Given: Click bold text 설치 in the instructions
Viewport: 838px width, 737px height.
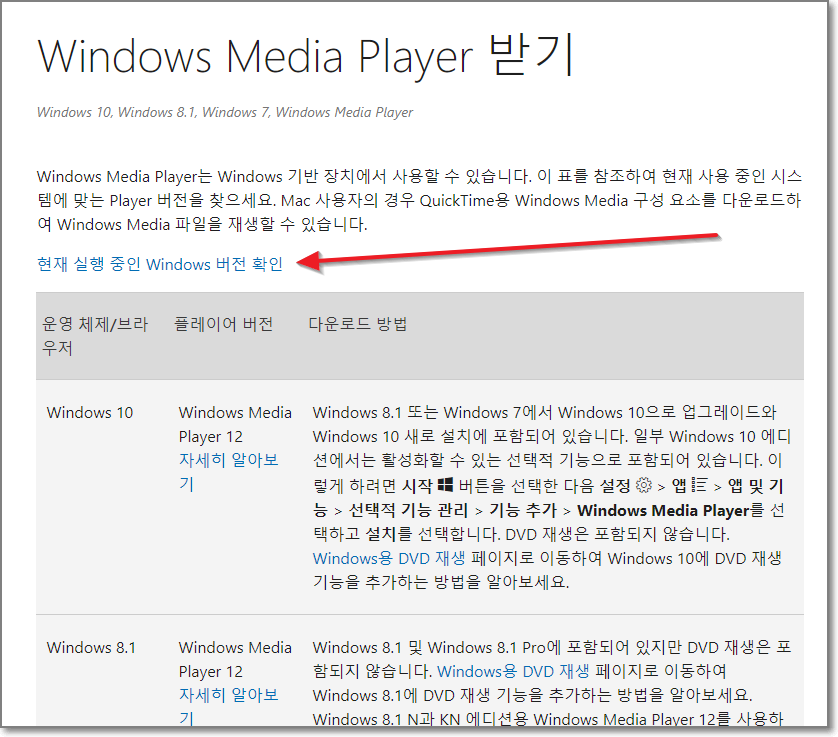Looking at the screenshot, I should [382, 534].
